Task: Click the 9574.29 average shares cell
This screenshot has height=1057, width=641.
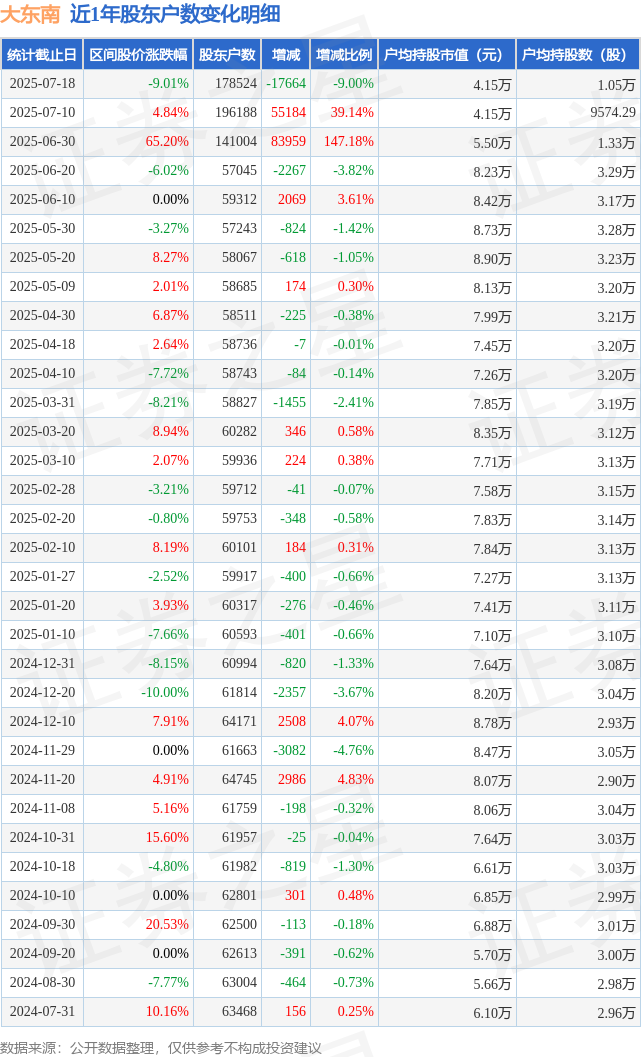Action: 613,113
